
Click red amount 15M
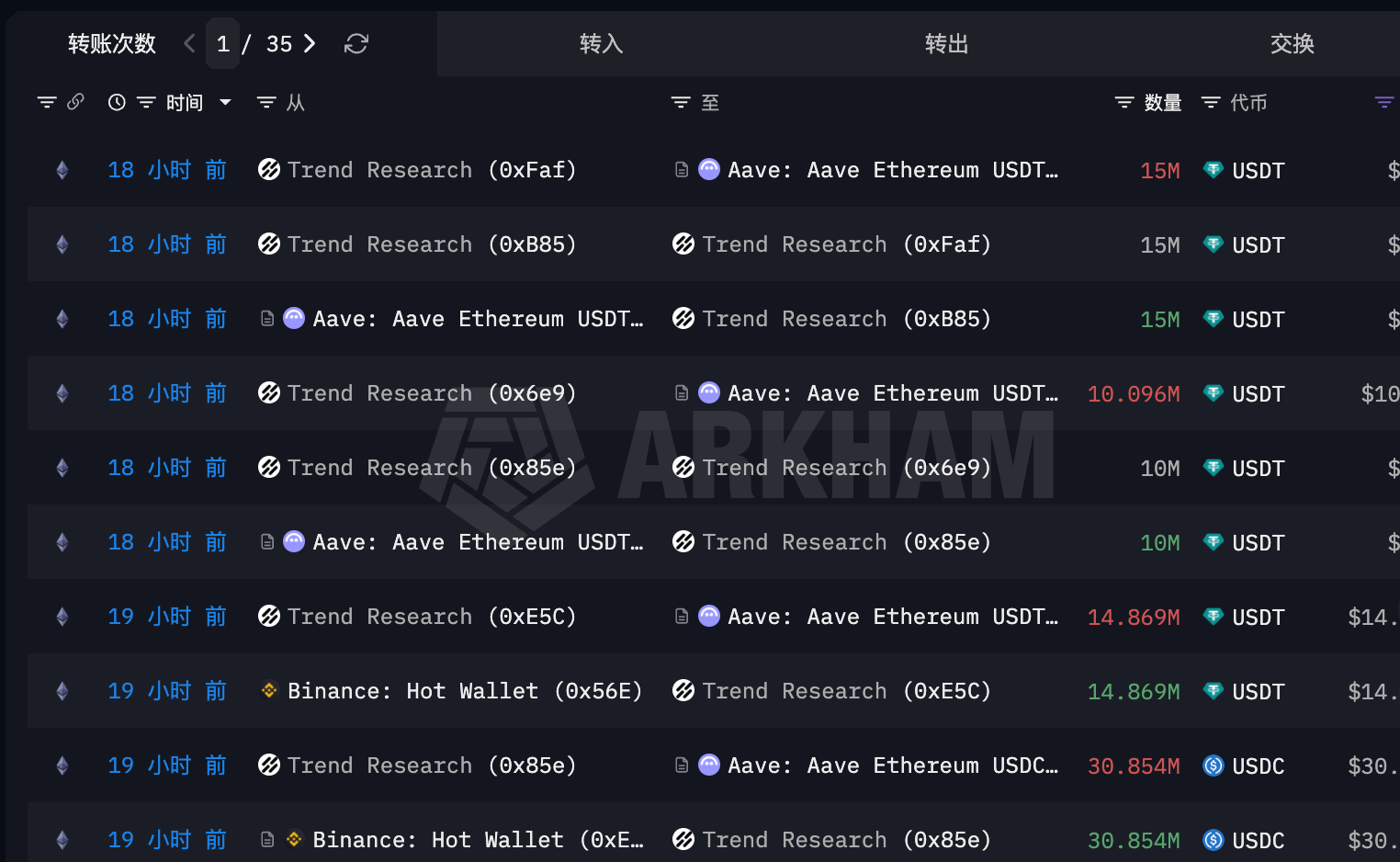point(1159,171)
